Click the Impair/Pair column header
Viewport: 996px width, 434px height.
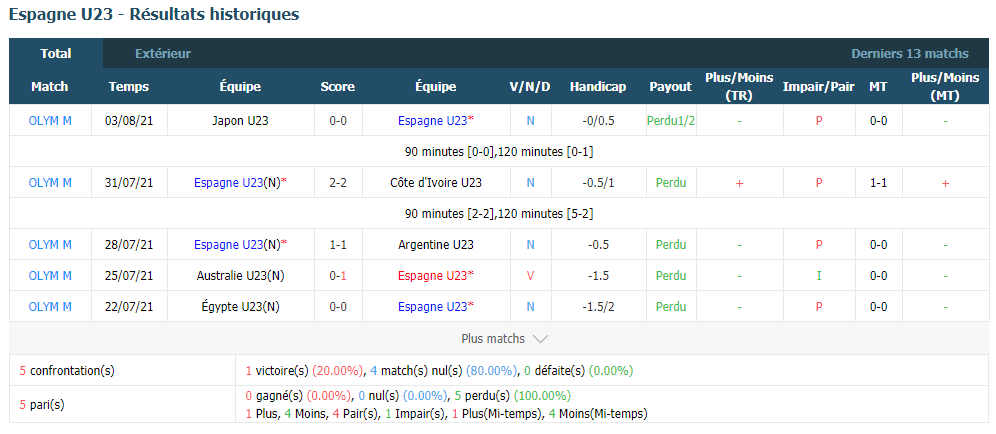pyautogui.click(x=819, y=86)
